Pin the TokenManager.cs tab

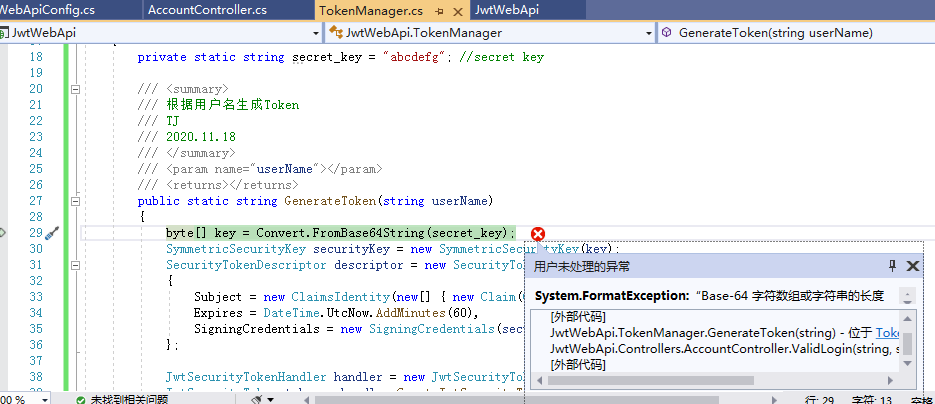pyautogui.click(x=439, y=11)
